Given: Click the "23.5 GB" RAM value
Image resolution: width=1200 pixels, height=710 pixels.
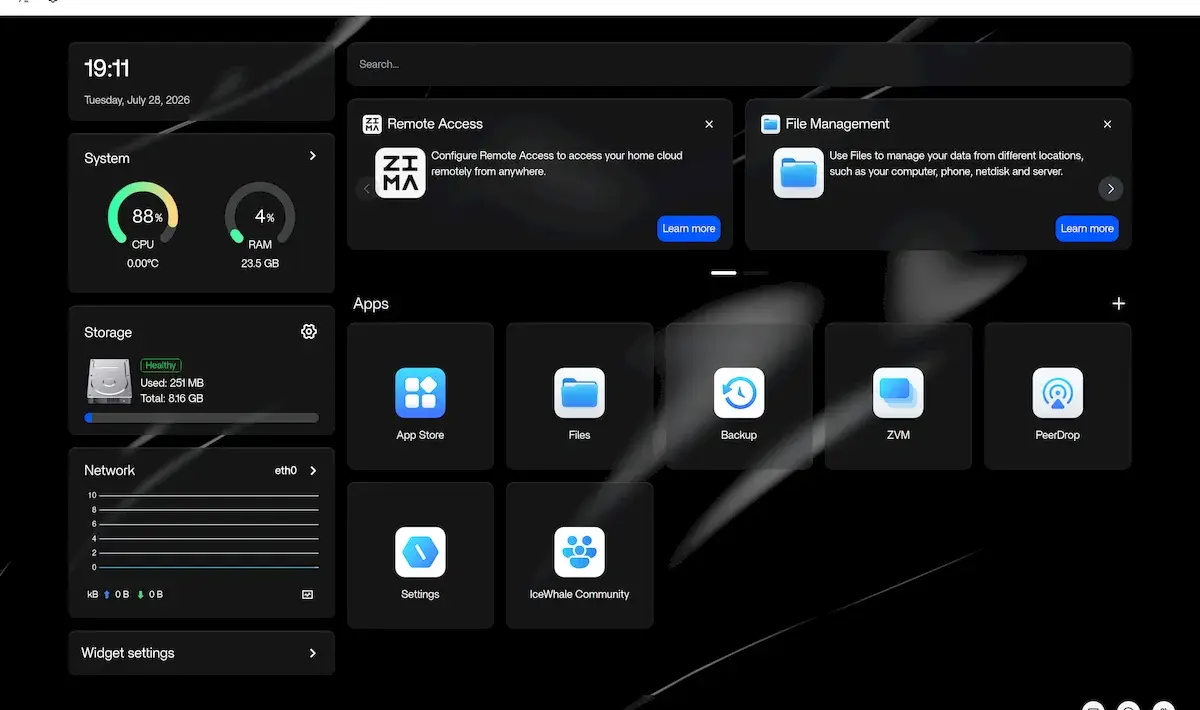Looking at the screenshot, I should [x=260, y=264].
